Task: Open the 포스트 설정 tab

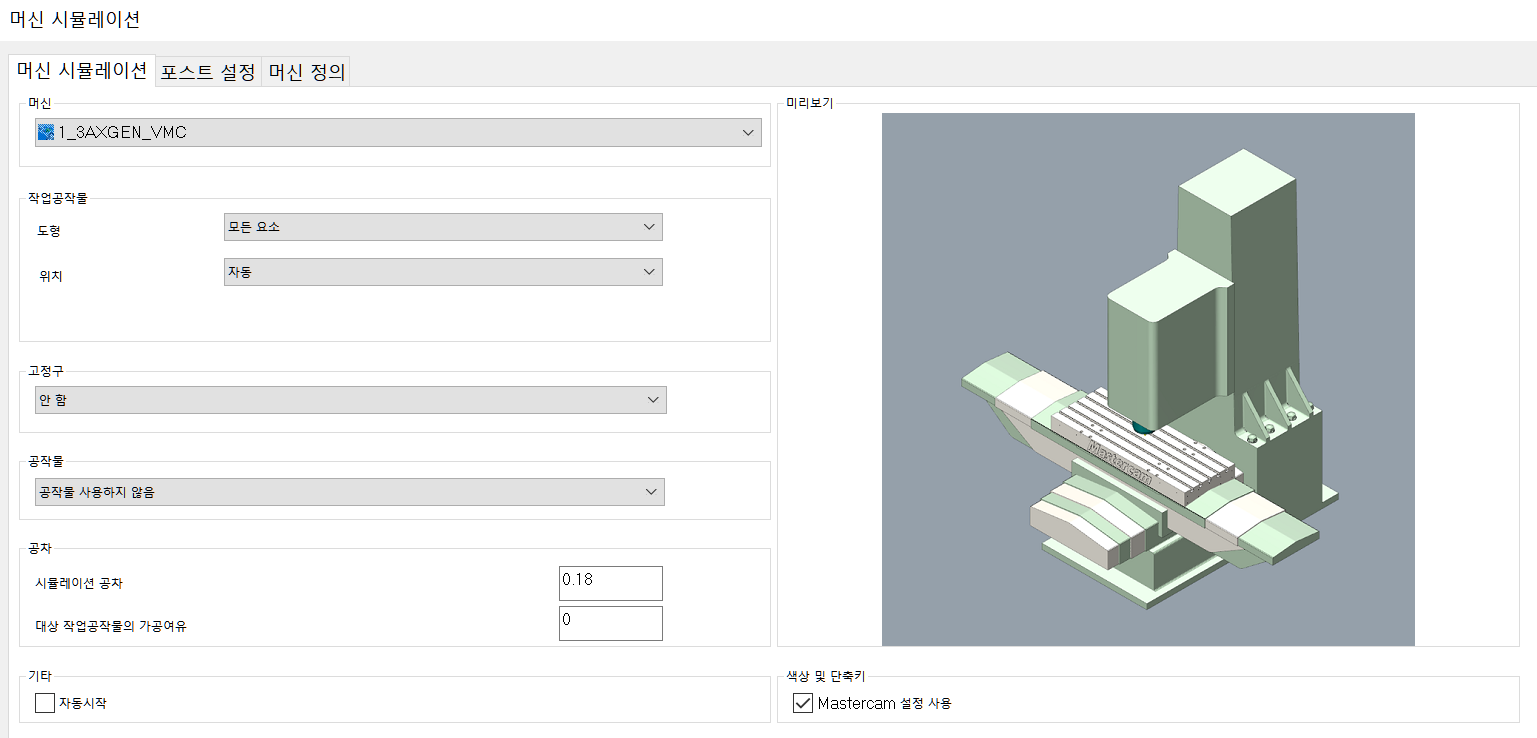Action: pos(209,72)
